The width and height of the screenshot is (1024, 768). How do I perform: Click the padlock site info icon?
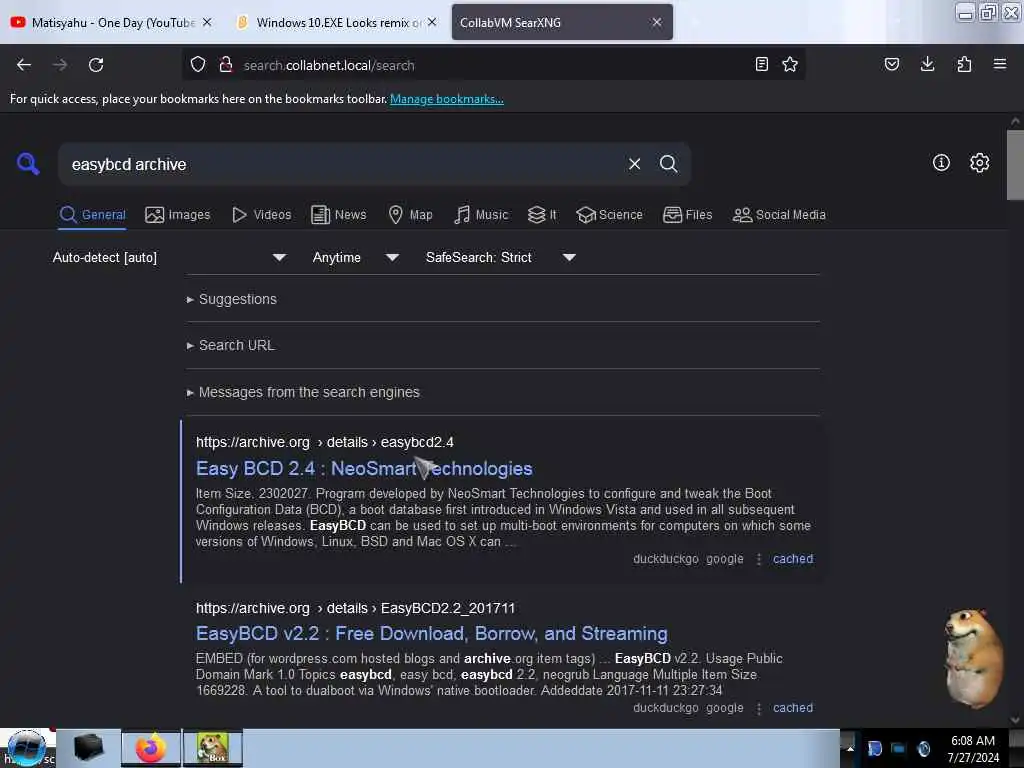(226, 65)
